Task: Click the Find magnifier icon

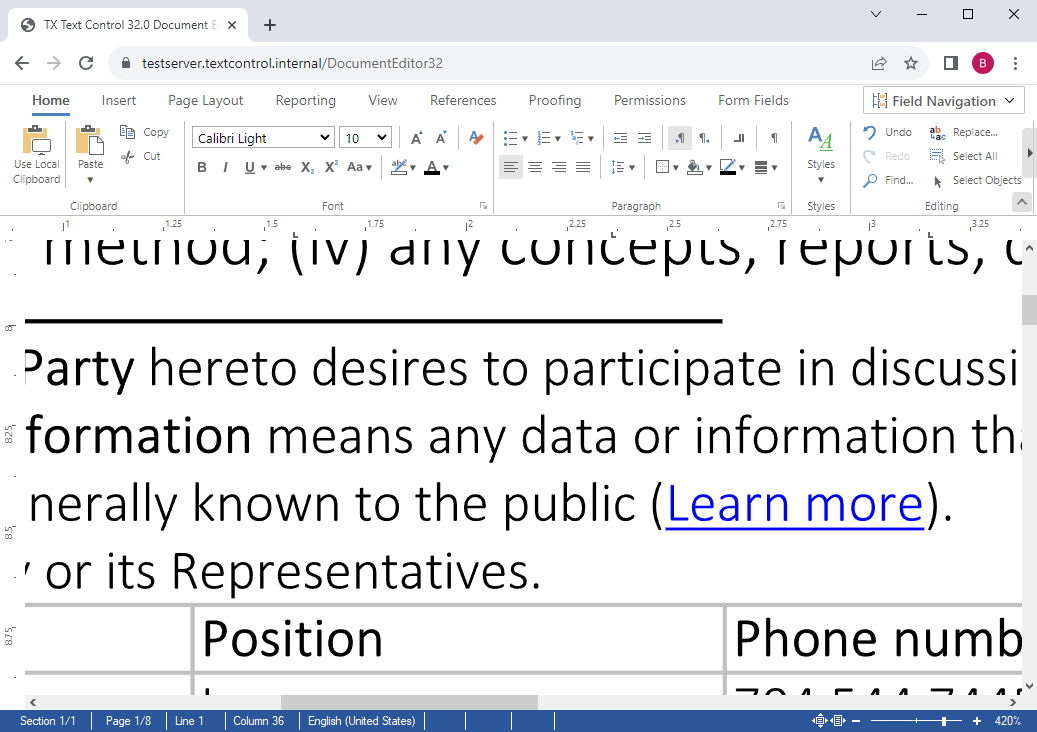Action: [x=870, y=180]
